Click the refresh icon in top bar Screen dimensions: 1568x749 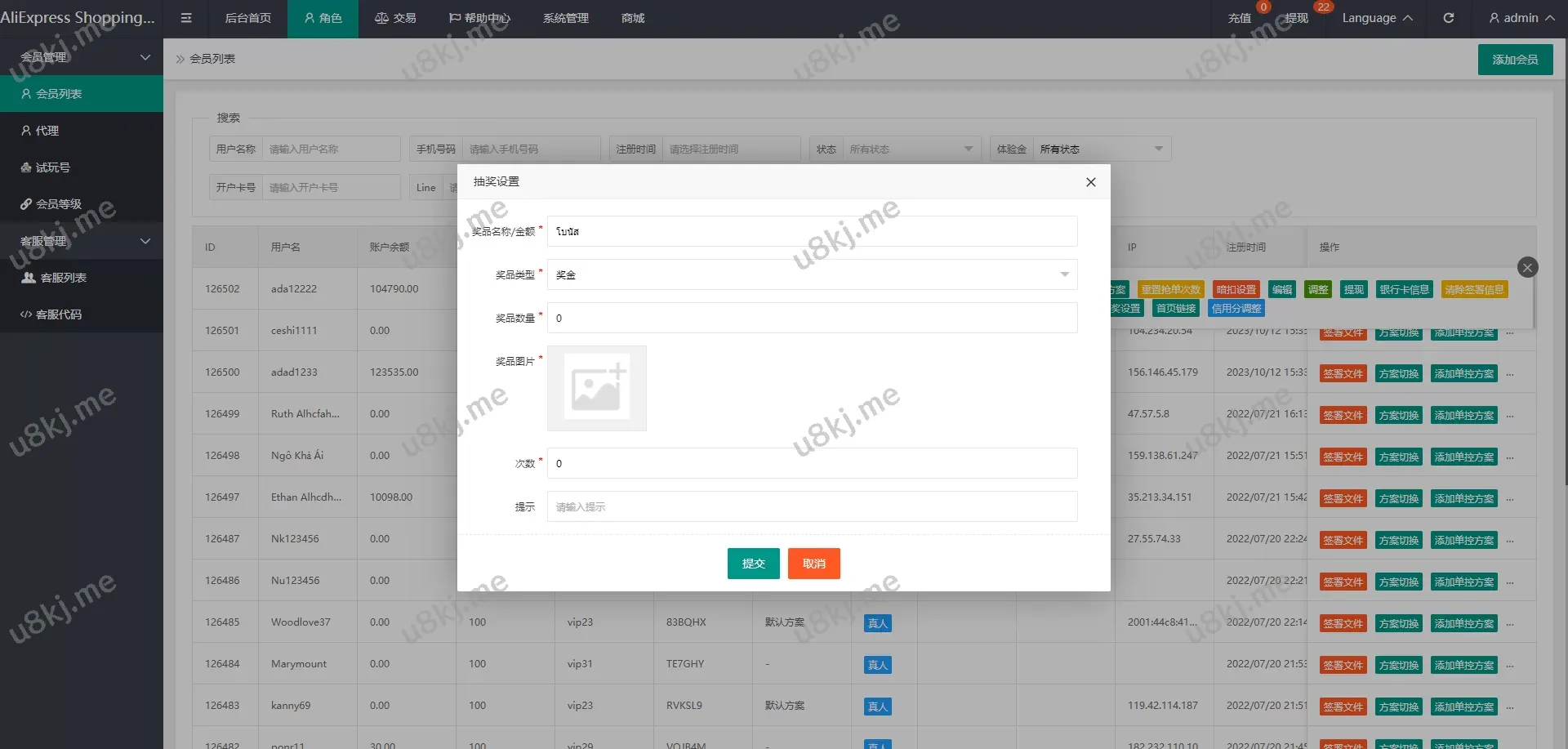pyautogui.click(x=1448, y=18)
